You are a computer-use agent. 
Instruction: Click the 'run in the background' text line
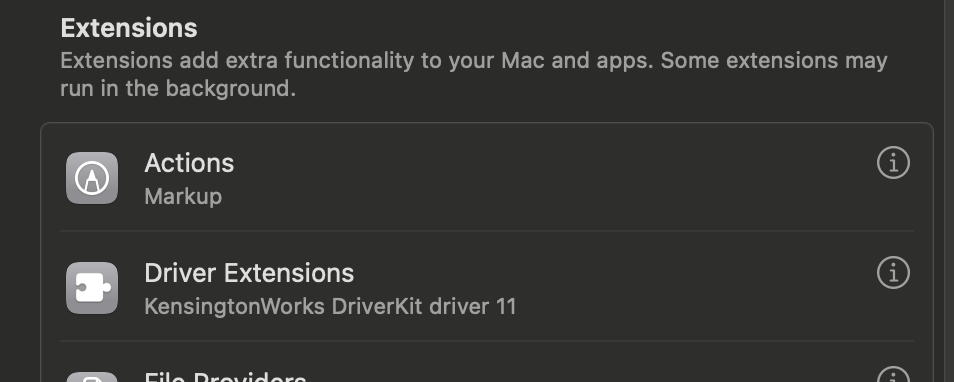178,89
